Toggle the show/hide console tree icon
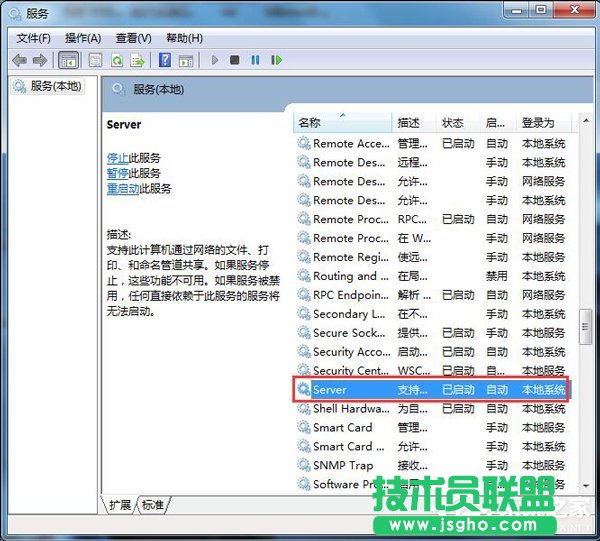 click(68, 60)
